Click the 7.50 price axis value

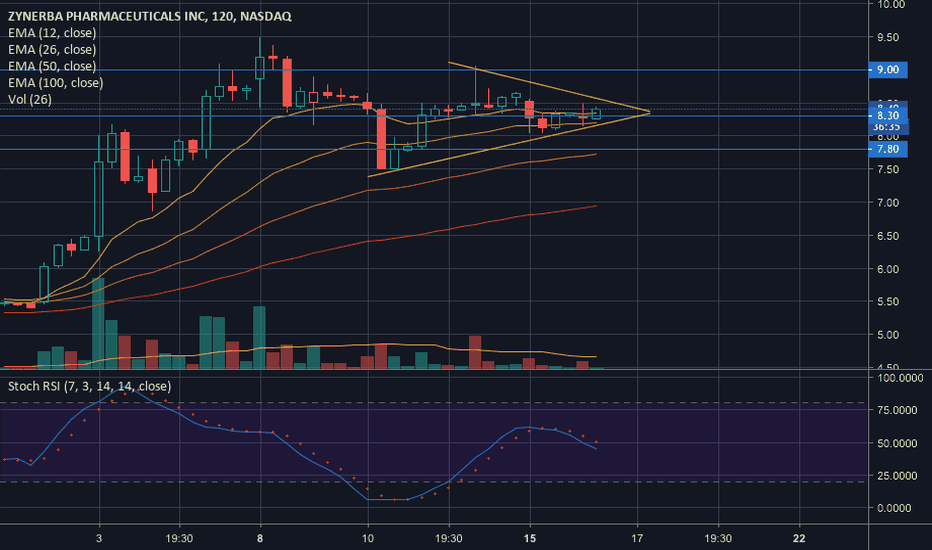pyautogui.click(x=888, y=169)
